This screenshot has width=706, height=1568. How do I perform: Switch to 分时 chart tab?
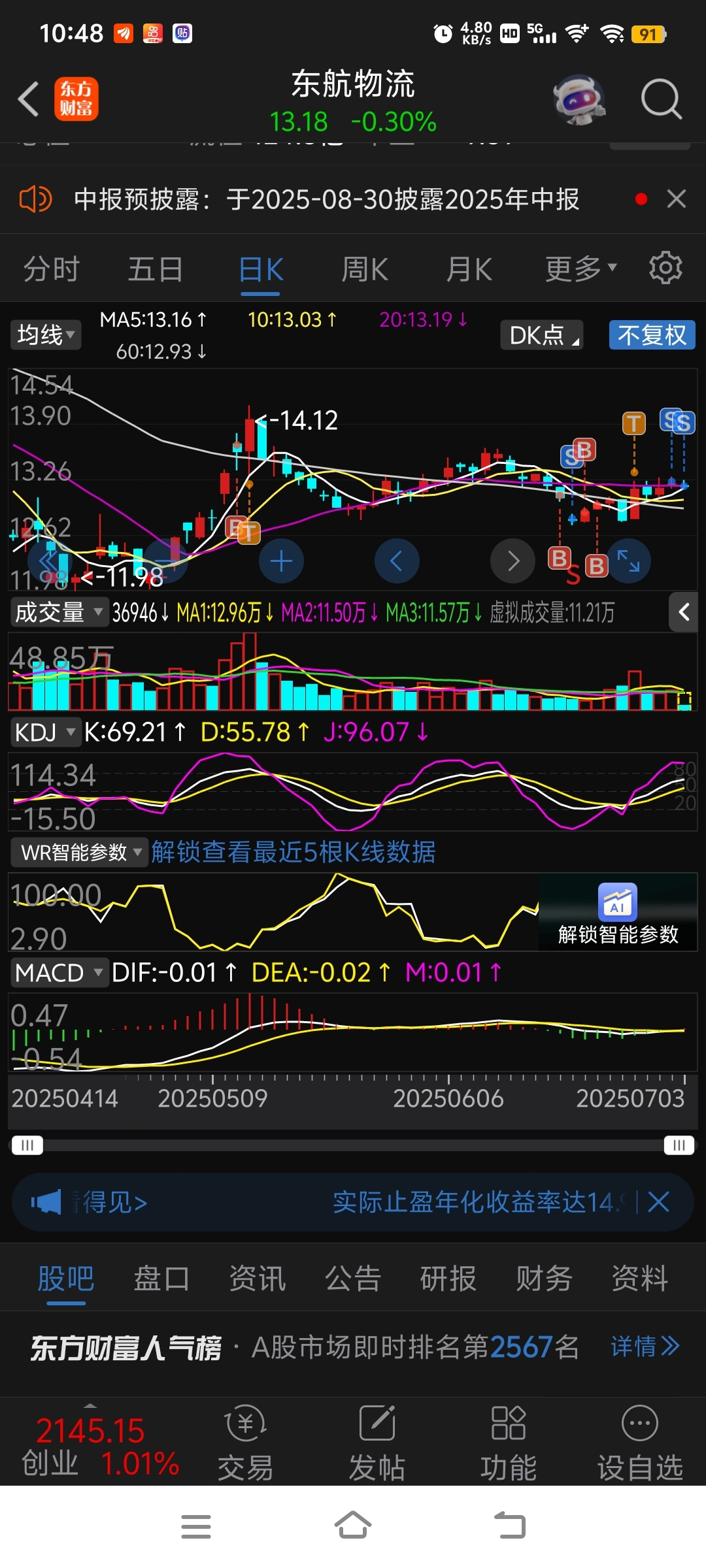[51, 269]
